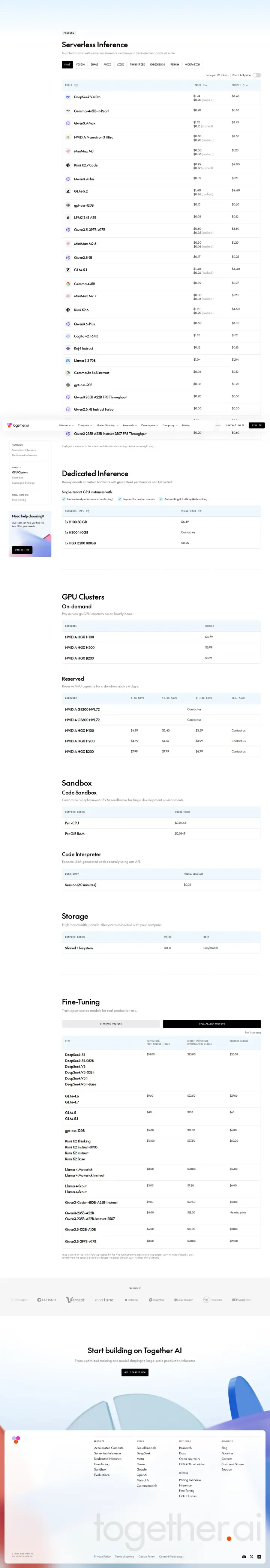Select the Chat model tab
The image size is (270, 1568).
point(67,64)
